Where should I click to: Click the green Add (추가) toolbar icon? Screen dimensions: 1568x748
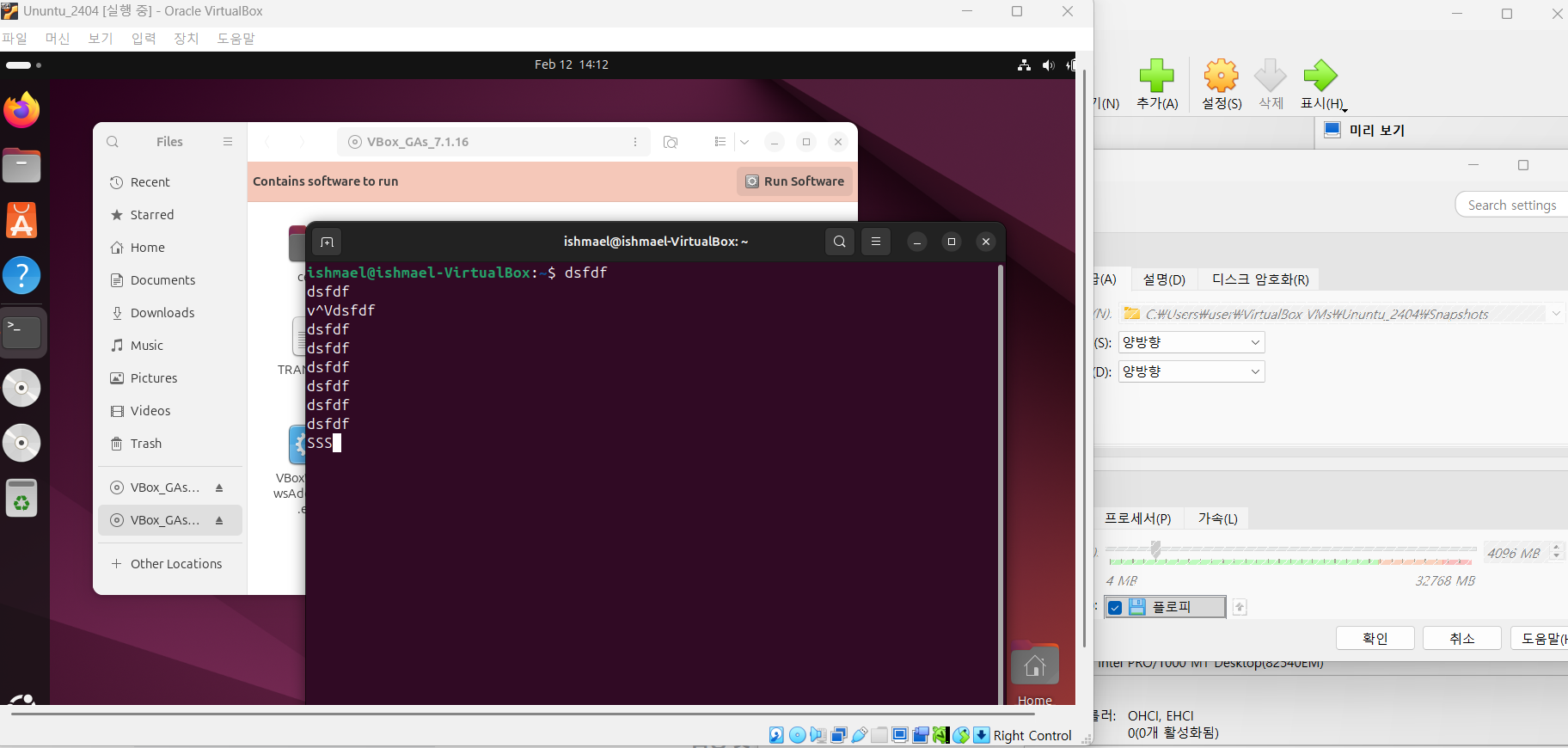[x=1156, y=77]
